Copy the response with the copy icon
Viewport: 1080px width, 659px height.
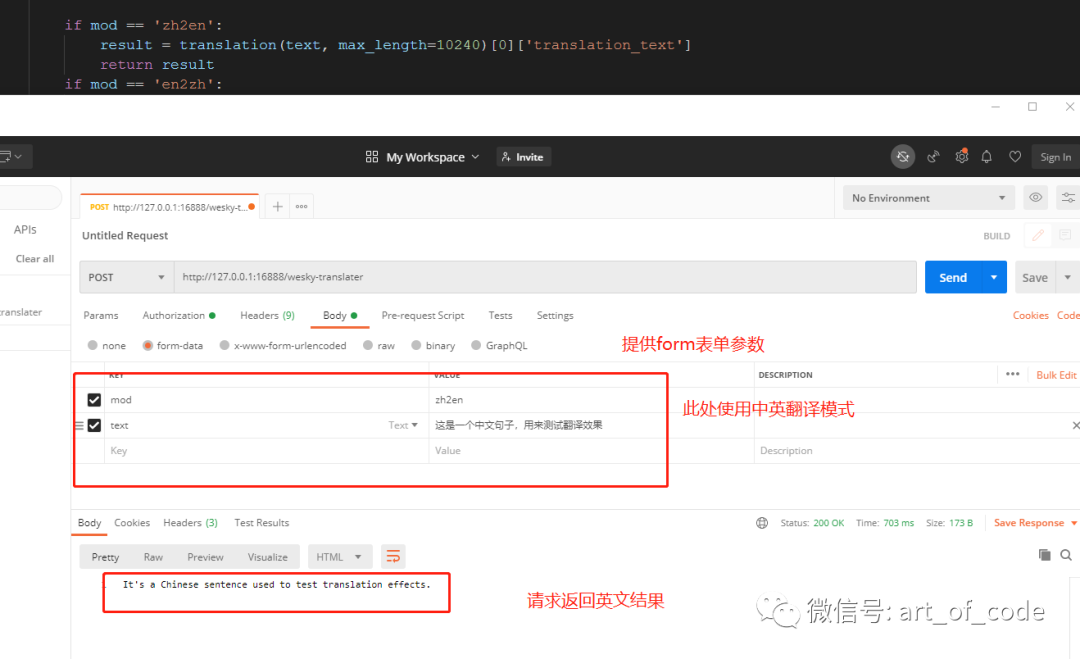click(x=1044, y=554)
